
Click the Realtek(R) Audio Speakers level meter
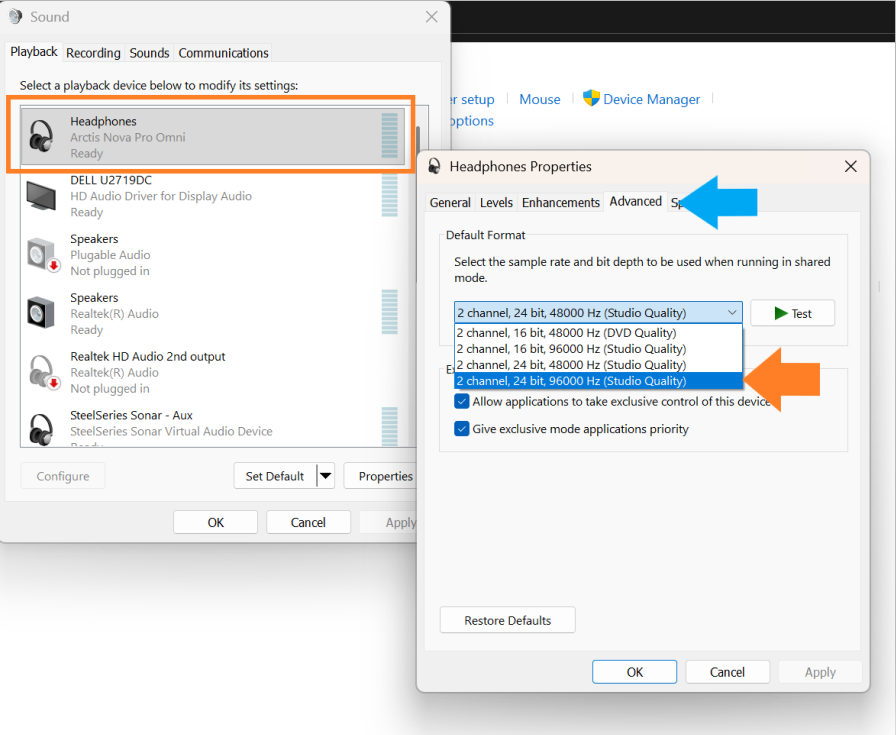[389, 311]
